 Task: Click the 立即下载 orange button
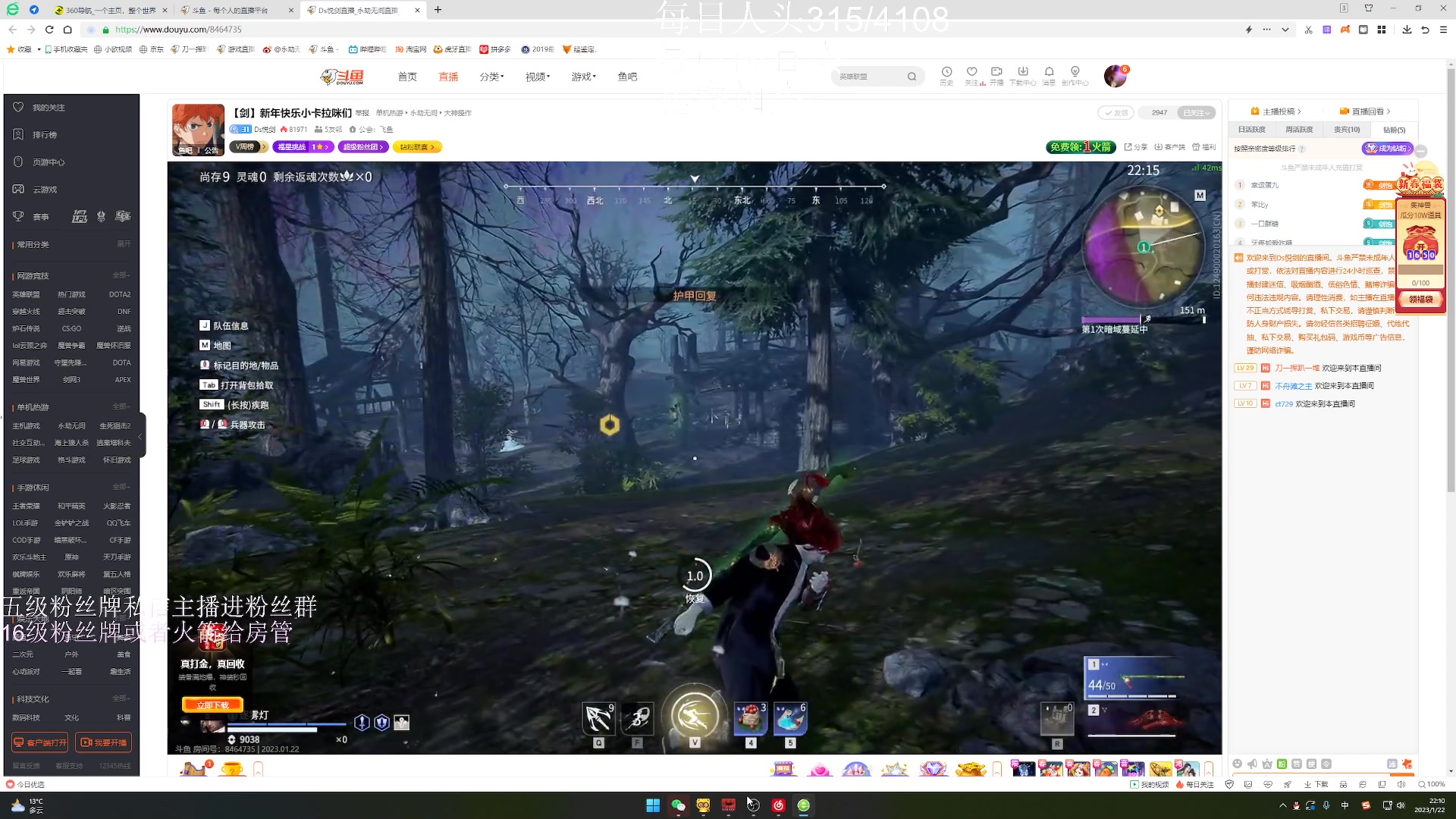point(212,705)
